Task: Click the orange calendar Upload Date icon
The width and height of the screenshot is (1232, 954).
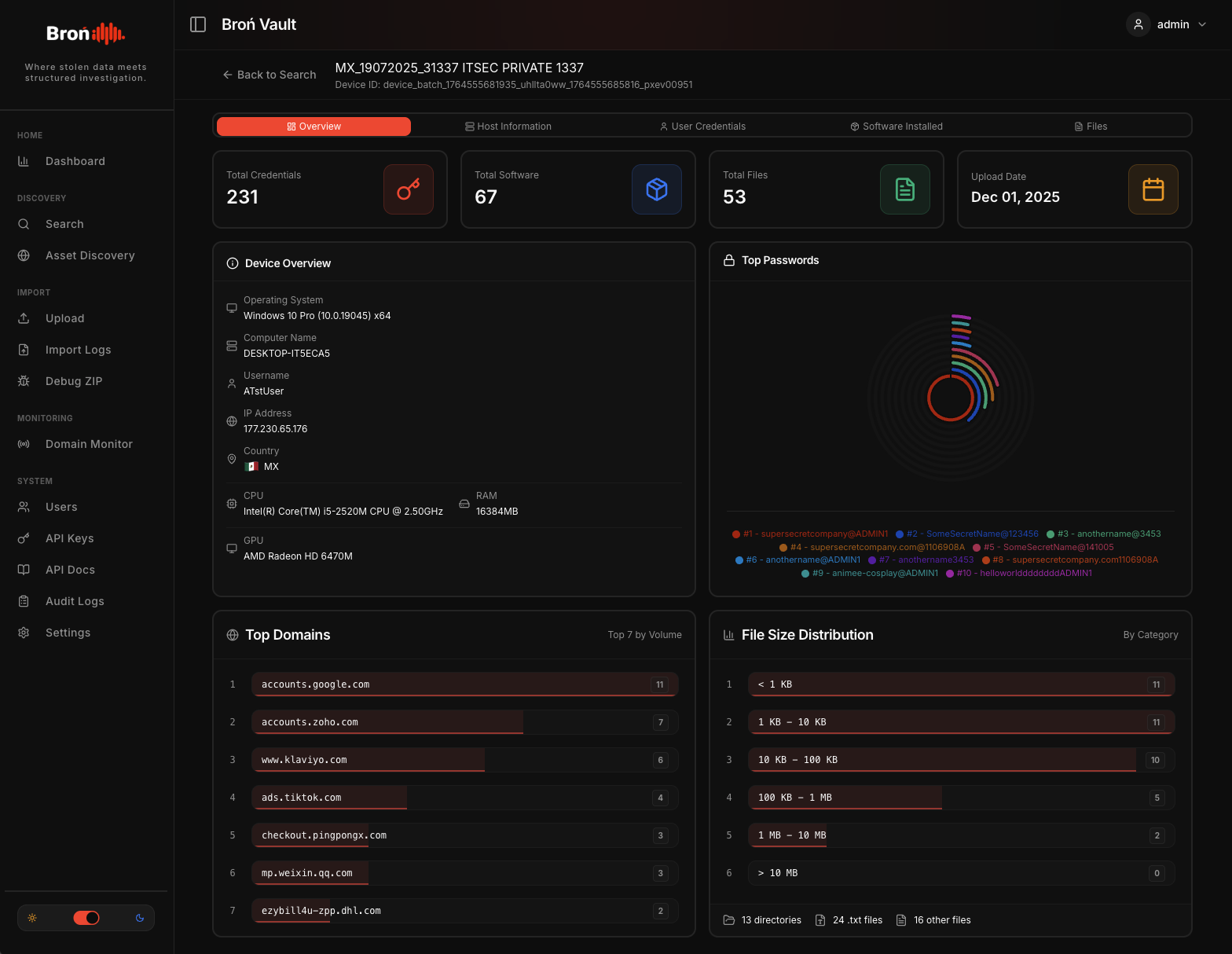Action: (1153, 189)
